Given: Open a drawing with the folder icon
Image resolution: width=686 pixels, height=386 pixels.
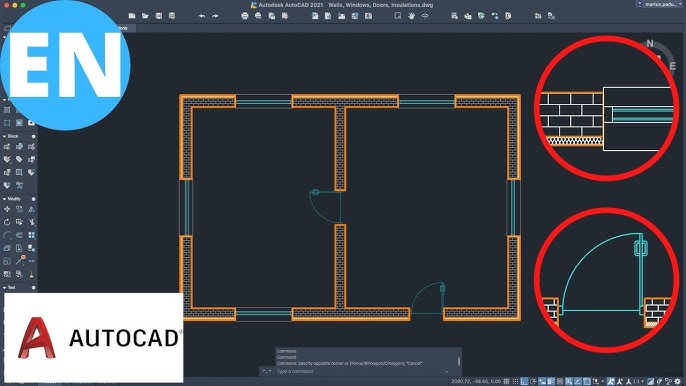Looking at the screenshot, I should pos(145,16).
